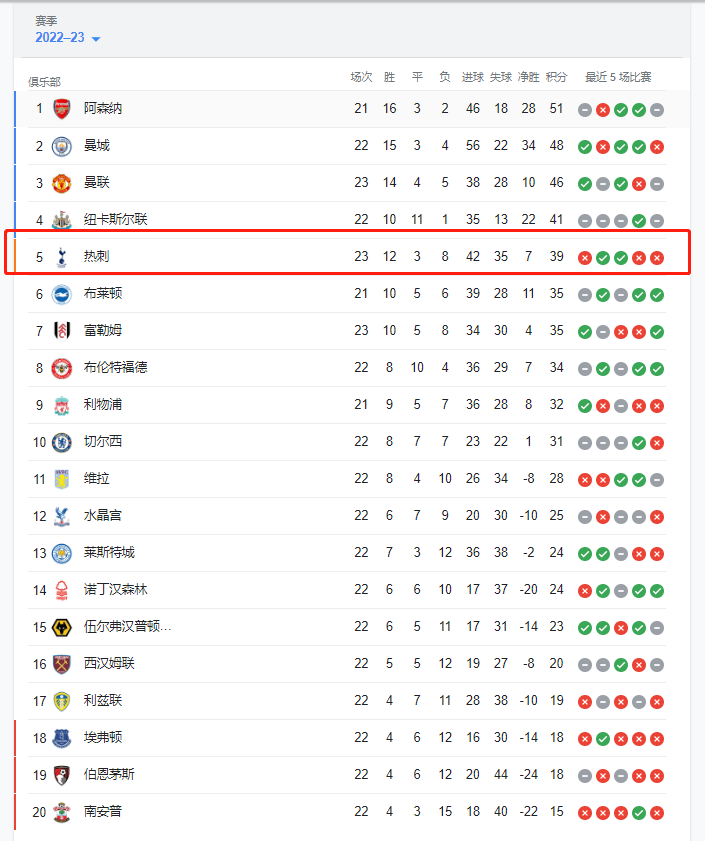Click 南安普顿's last recent-match result icon
This screenshot has width=705, height=841.
click(657, 813)
